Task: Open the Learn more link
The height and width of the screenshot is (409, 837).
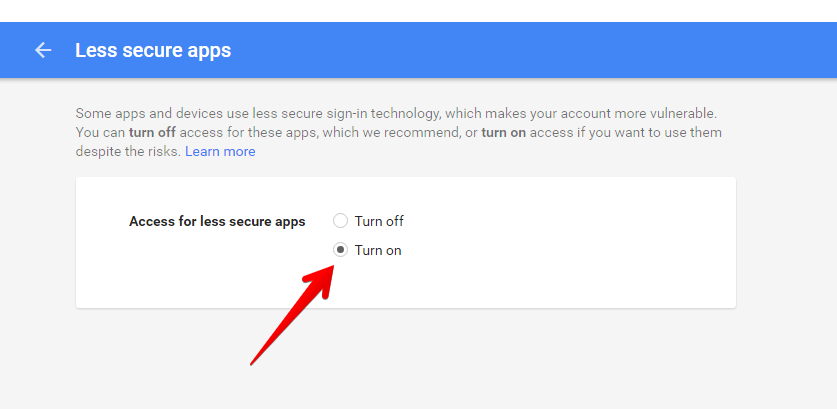Action: point(220,152)
